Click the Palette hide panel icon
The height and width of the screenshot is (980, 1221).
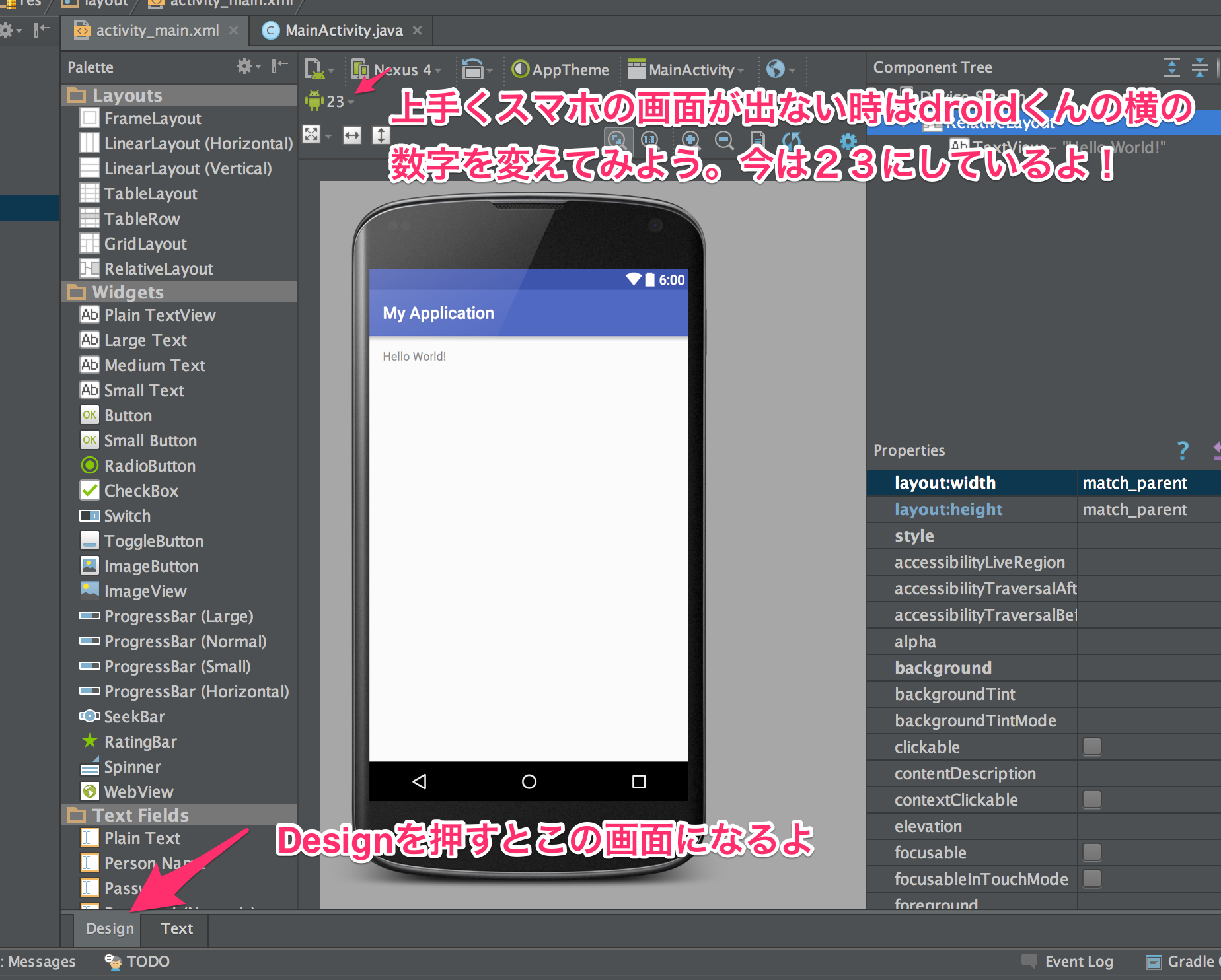coord(280,65)
